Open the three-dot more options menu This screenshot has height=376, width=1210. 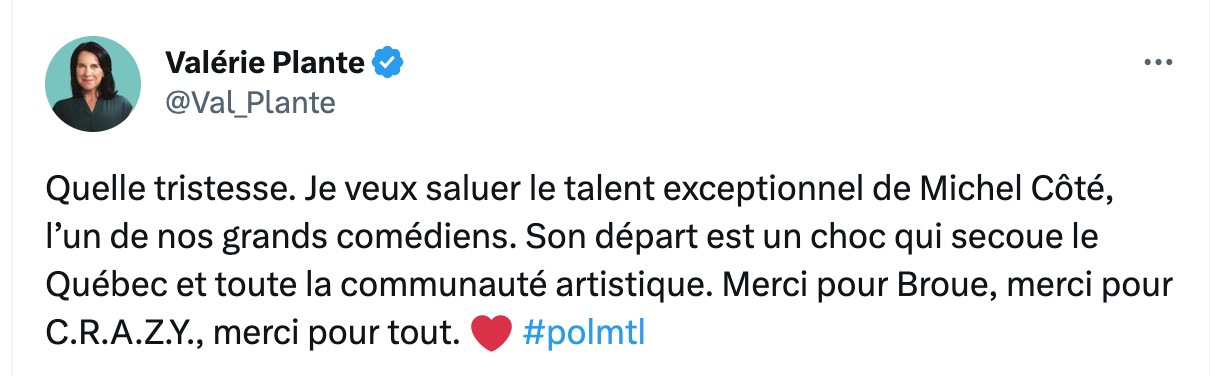1157,63
